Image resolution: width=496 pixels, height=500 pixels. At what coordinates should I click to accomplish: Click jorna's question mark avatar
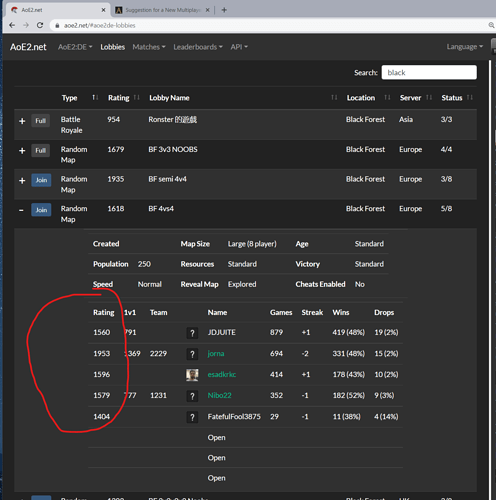pyautogui.click(x=192, y=354)
